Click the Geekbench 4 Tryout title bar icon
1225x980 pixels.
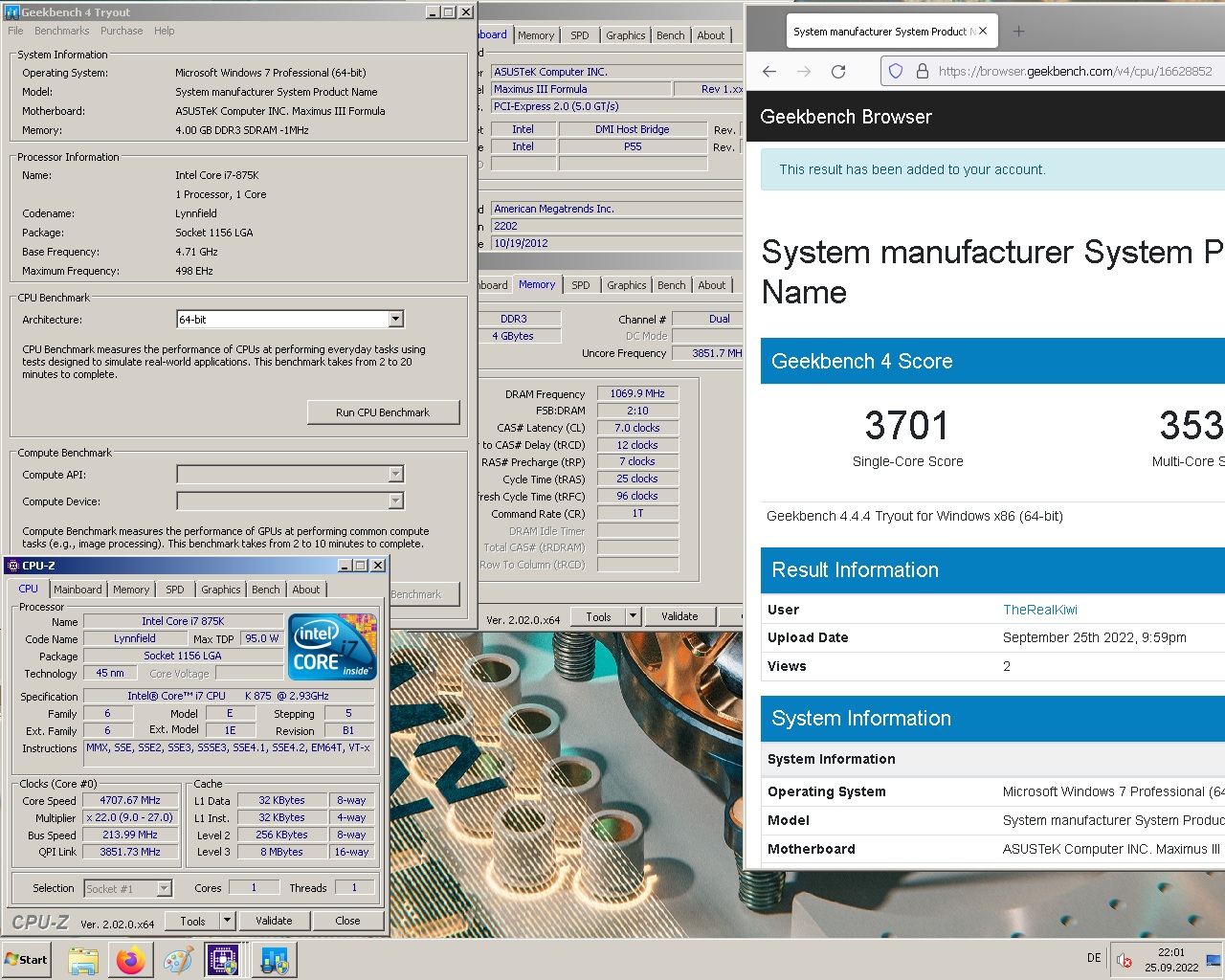pos(11,12)
